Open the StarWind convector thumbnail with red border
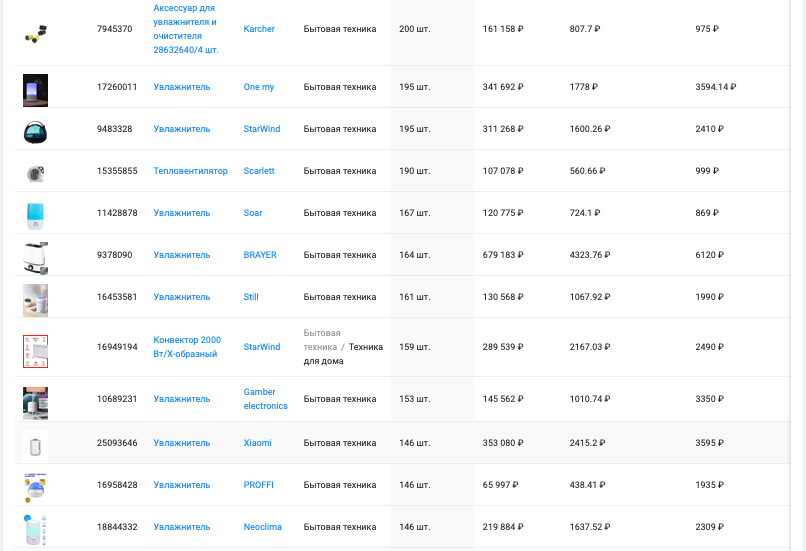Screen dimensions: 806x551 [x=35, y=352]
